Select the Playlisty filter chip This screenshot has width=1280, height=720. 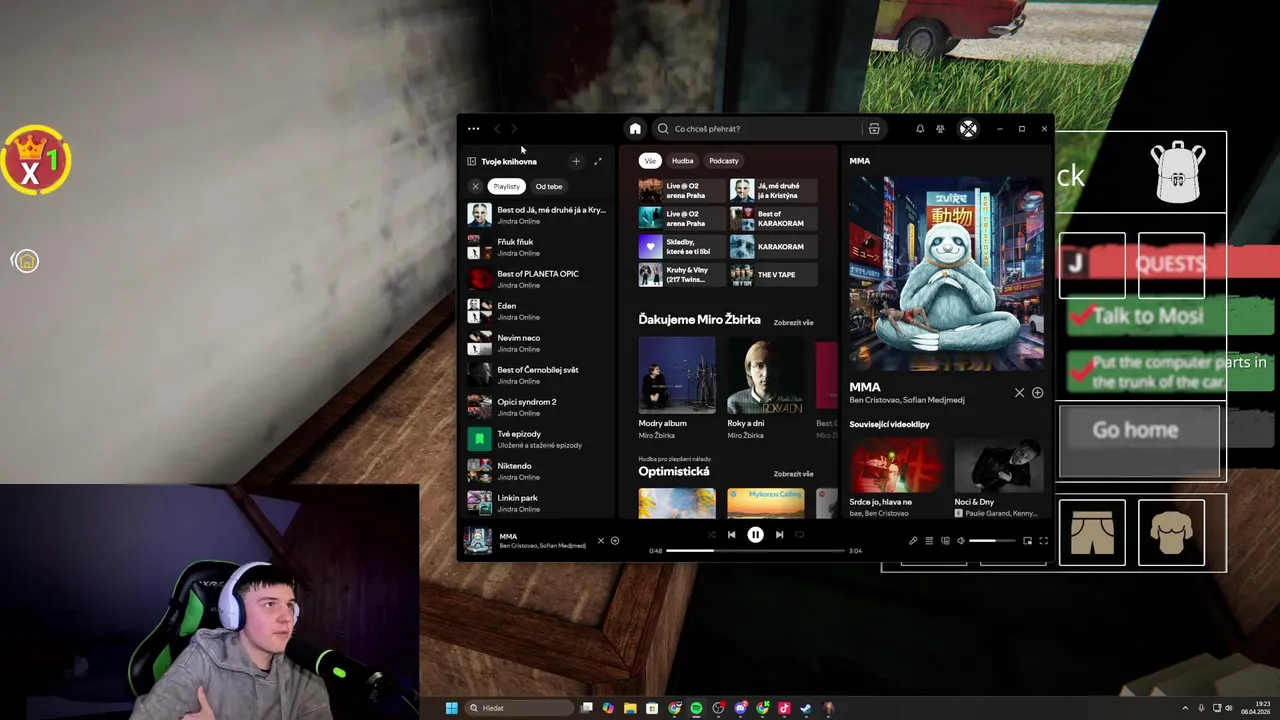click(507, 186)
